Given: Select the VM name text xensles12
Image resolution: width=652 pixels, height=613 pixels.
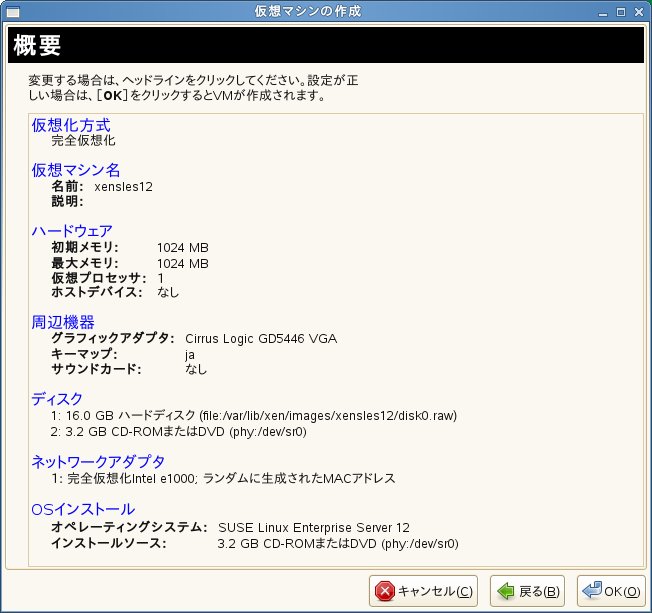Looking at the screenshot, I should pyautogui.click(x=123, y=187).
